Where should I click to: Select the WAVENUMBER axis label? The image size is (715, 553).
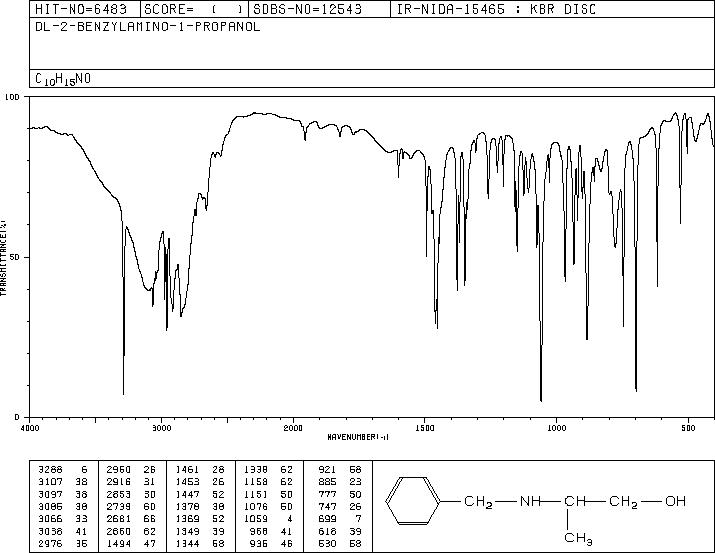point(358,437)
